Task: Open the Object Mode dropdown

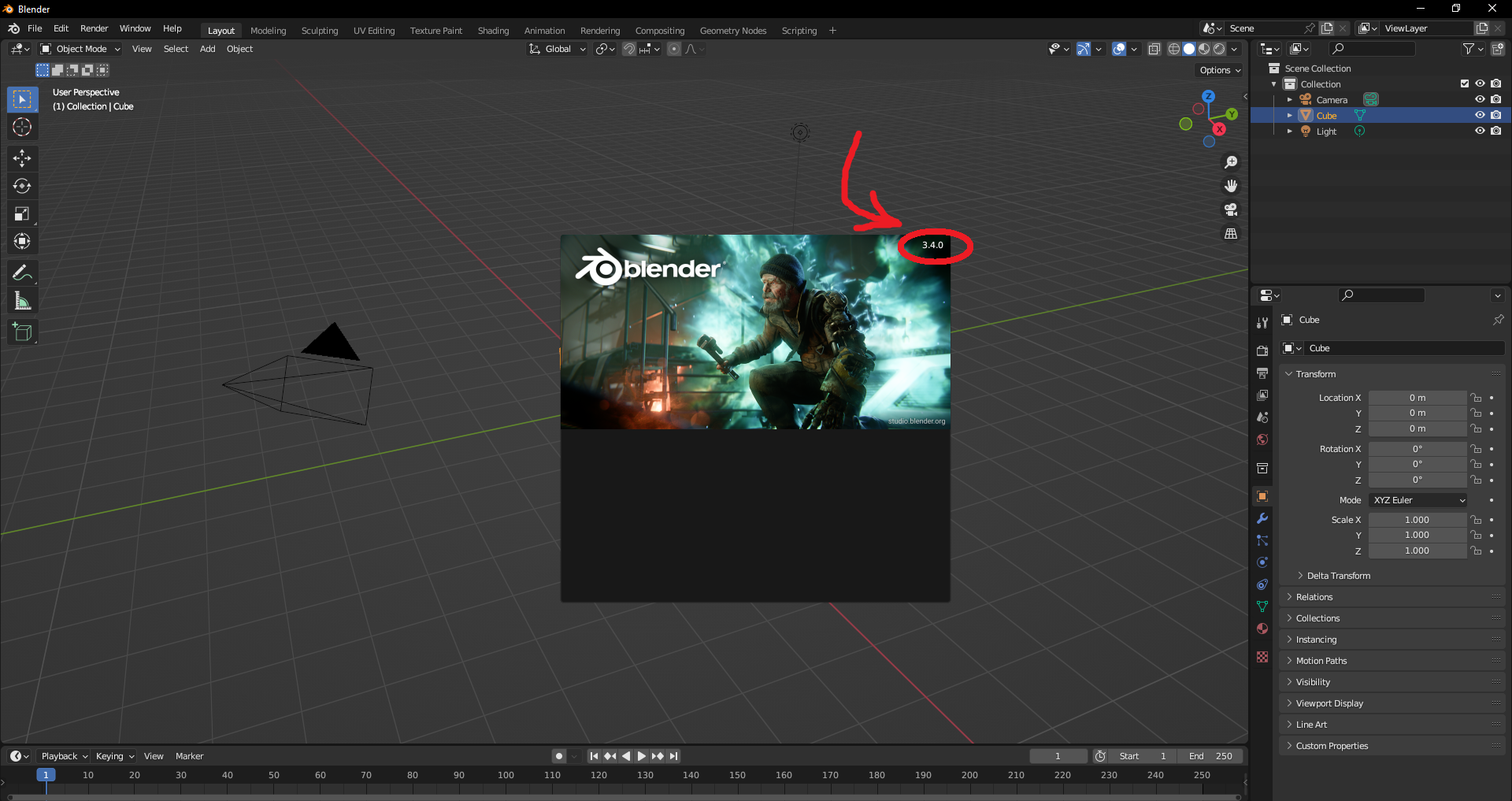Action: pyautogui.click(x=80, y=49)
